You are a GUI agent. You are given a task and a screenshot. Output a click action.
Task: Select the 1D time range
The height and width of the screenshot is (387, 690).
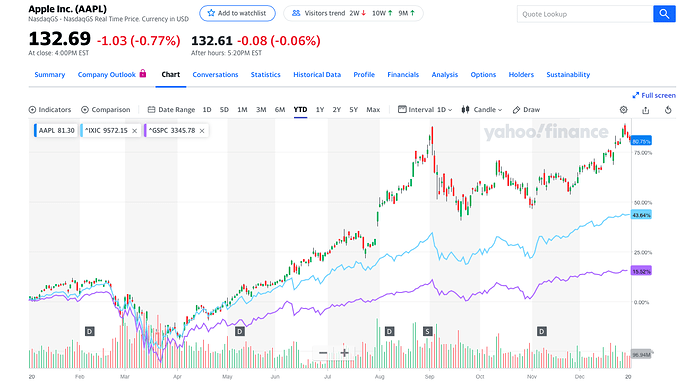coord(207,110)
